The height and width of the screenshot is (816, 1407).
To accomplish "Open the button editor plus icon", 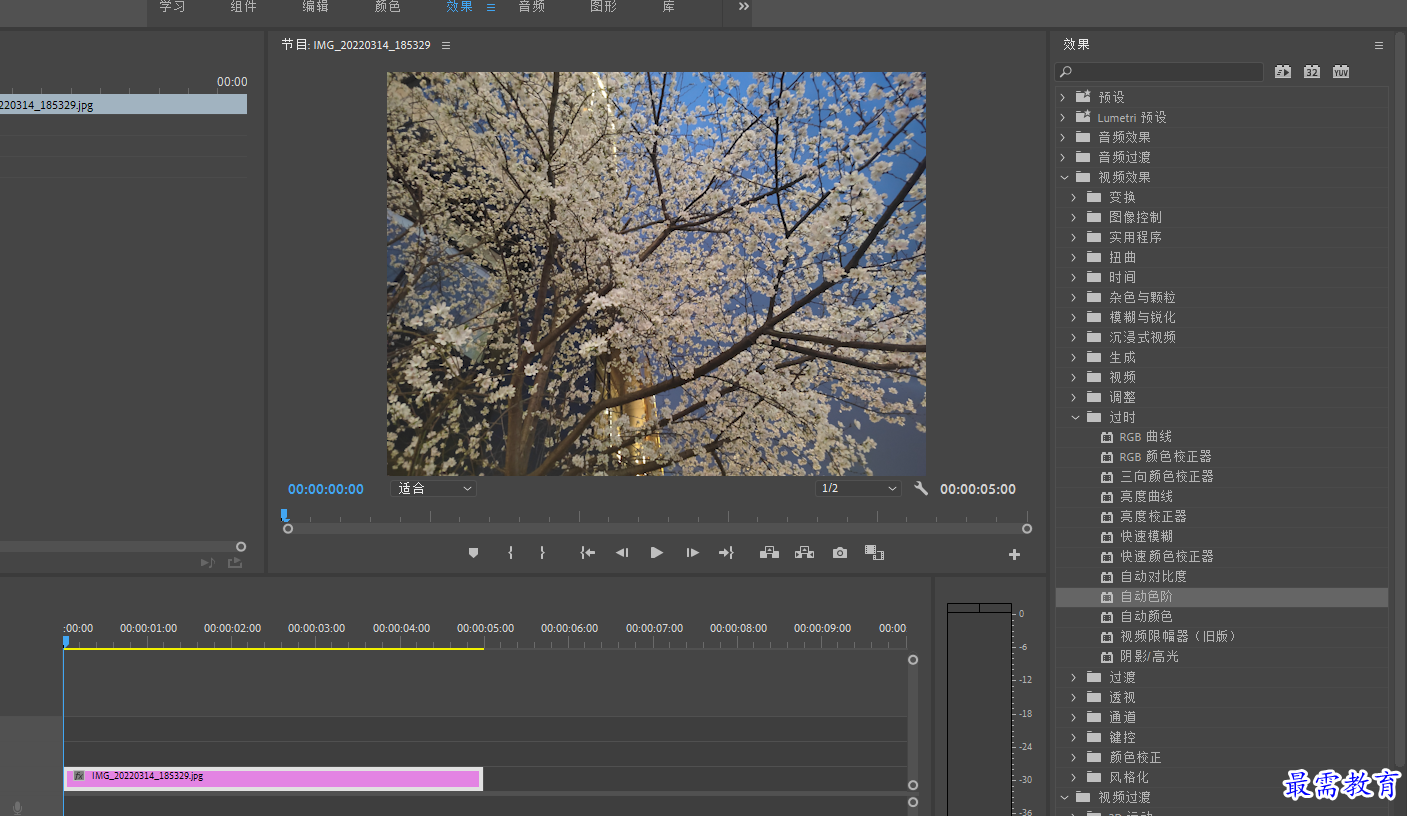I will 1014,554.
